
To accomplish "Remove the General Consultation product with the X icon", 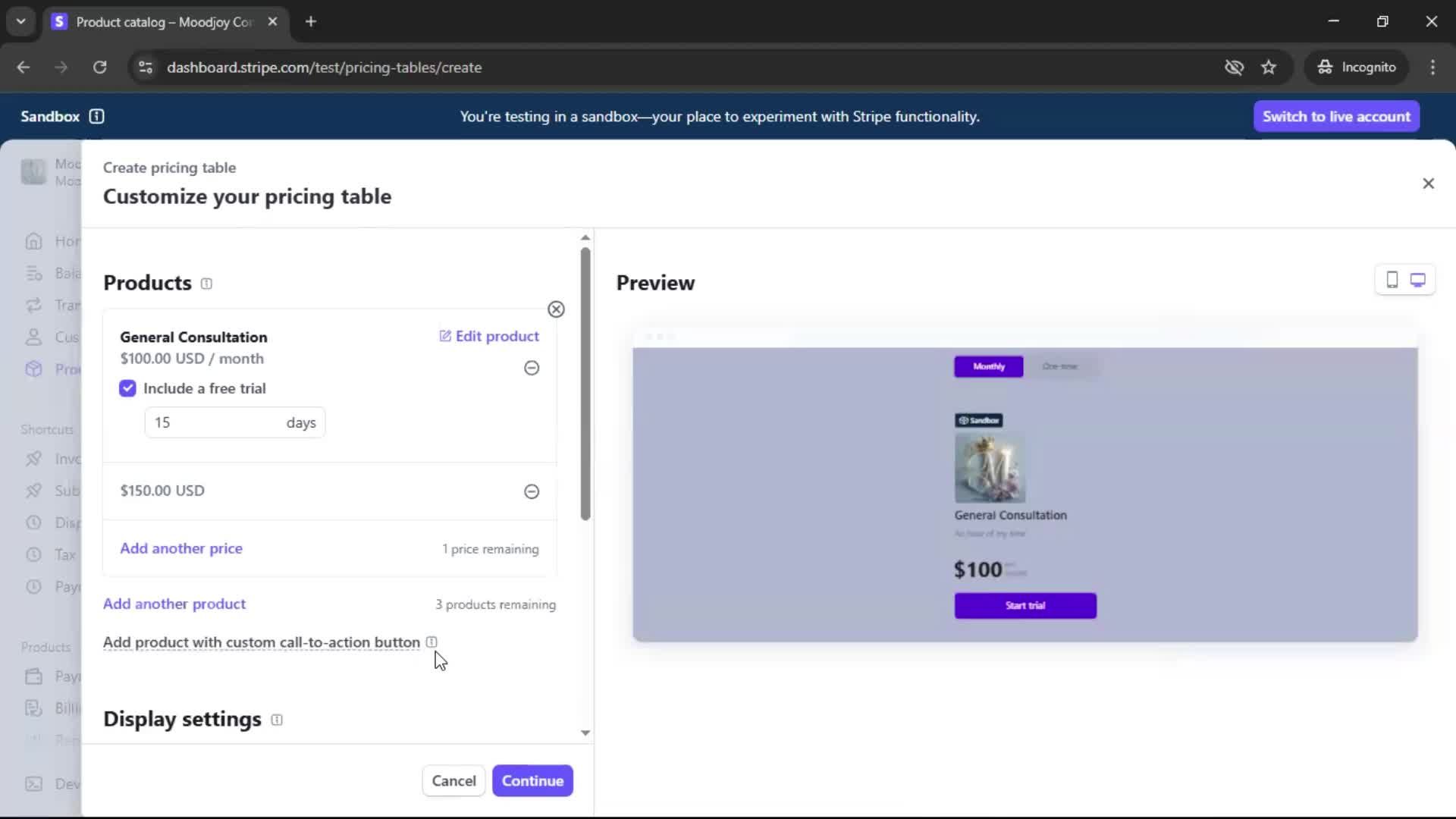I will pos(556,309).
